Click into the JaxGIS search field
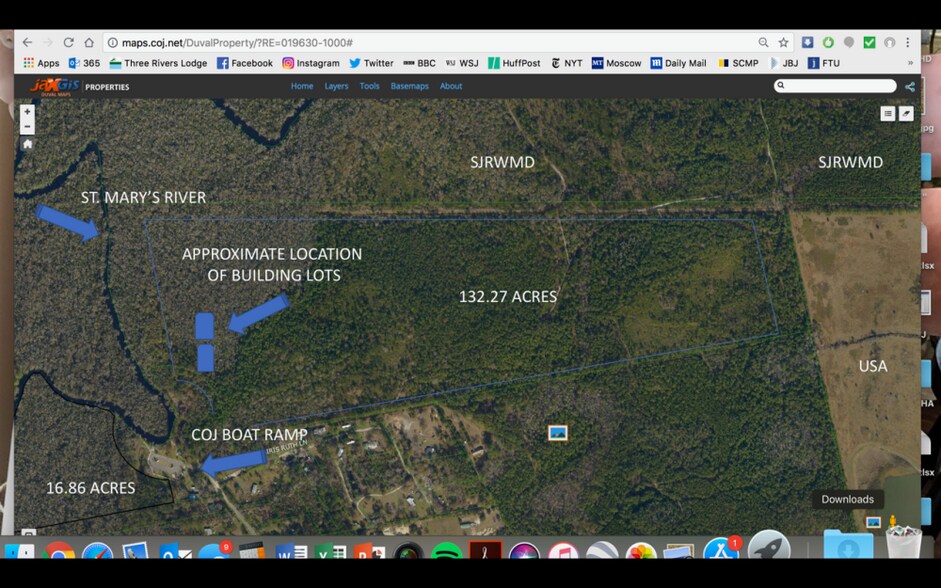 [836, 86]
